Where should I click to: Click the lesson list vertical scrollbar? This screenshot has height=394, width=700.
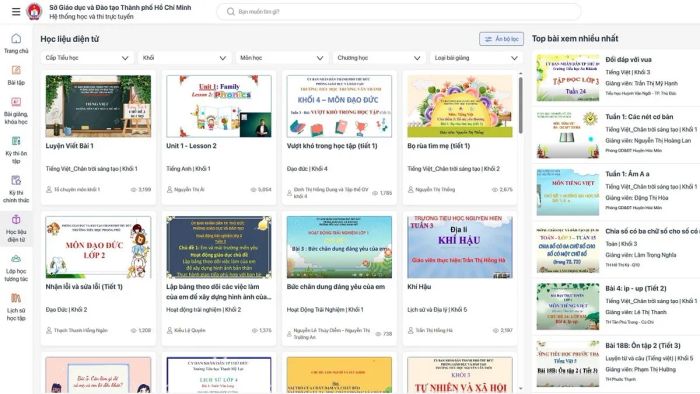(x=521, y=106)
